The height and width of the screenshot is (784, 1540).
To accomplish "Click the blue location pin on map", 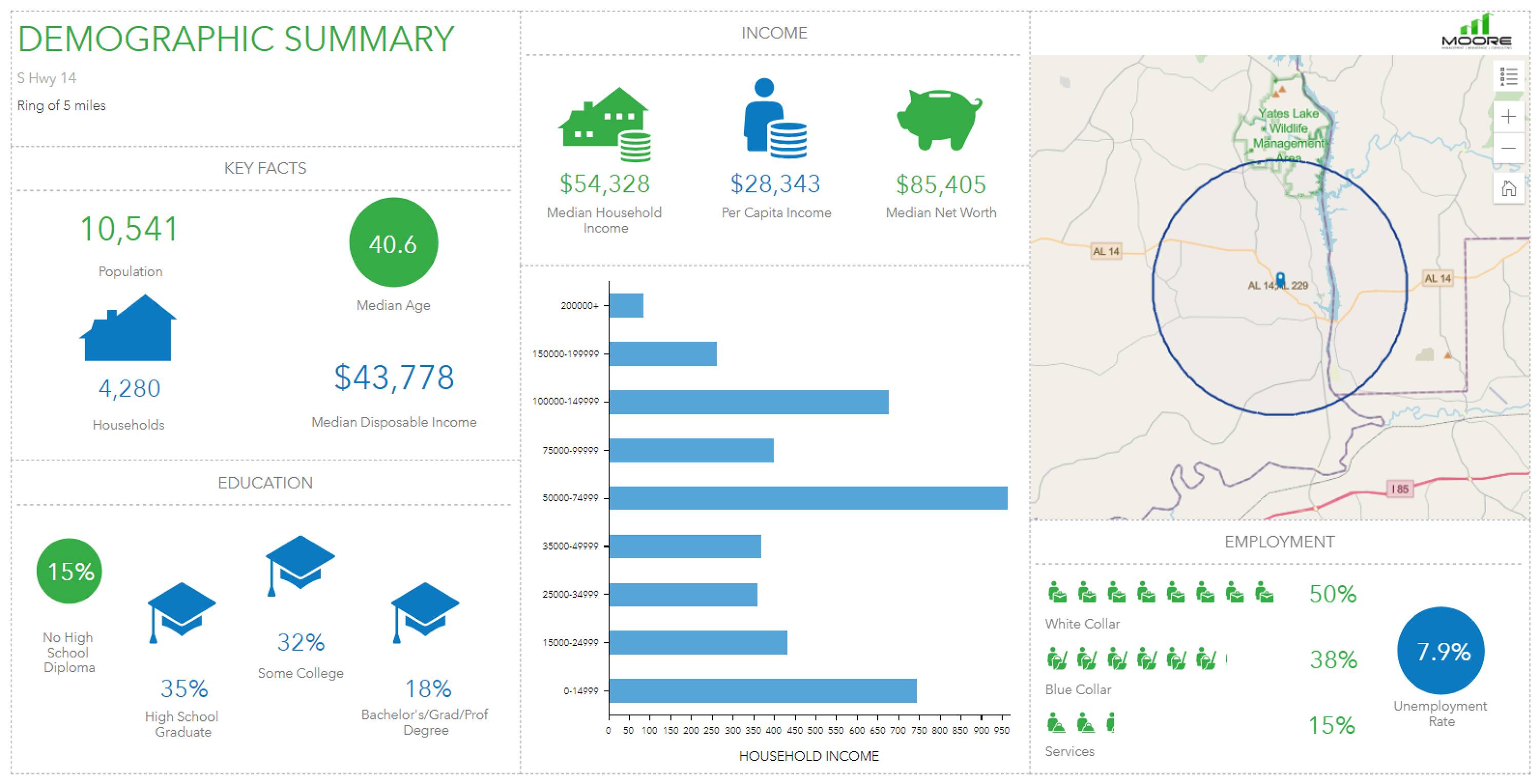I will (1280, 279).
